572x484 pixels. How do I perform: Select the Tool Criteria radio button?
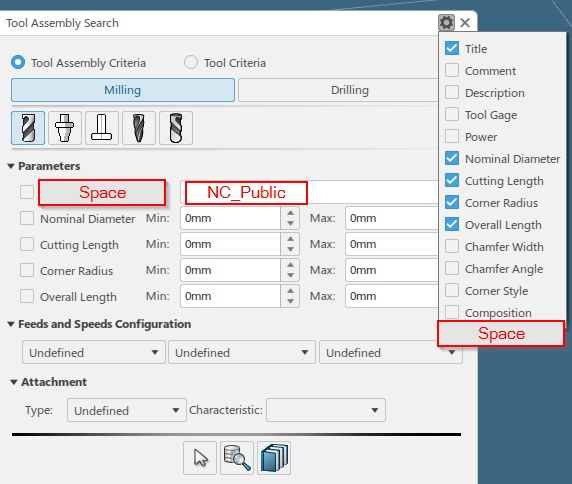pos(191,62)
